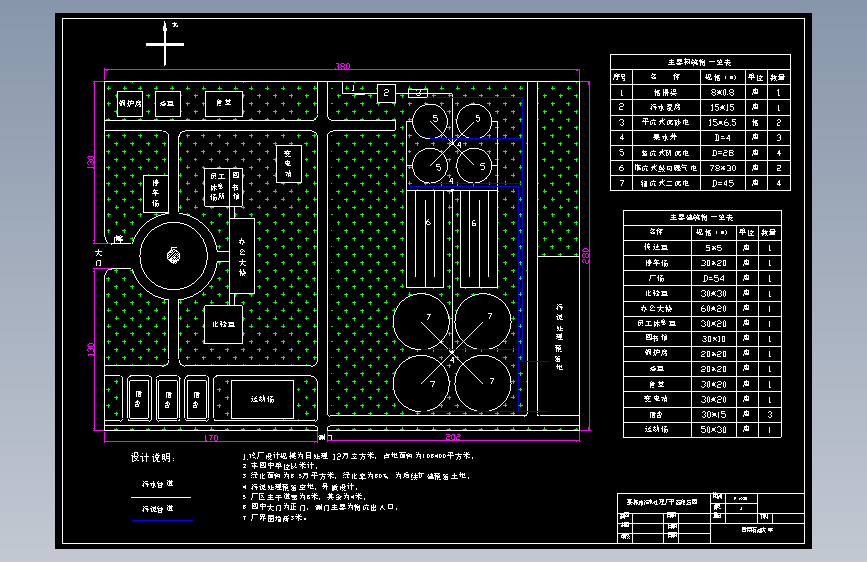
Task: Select the "污水泵房" name cell in row 2
Action: pos(665,107)
